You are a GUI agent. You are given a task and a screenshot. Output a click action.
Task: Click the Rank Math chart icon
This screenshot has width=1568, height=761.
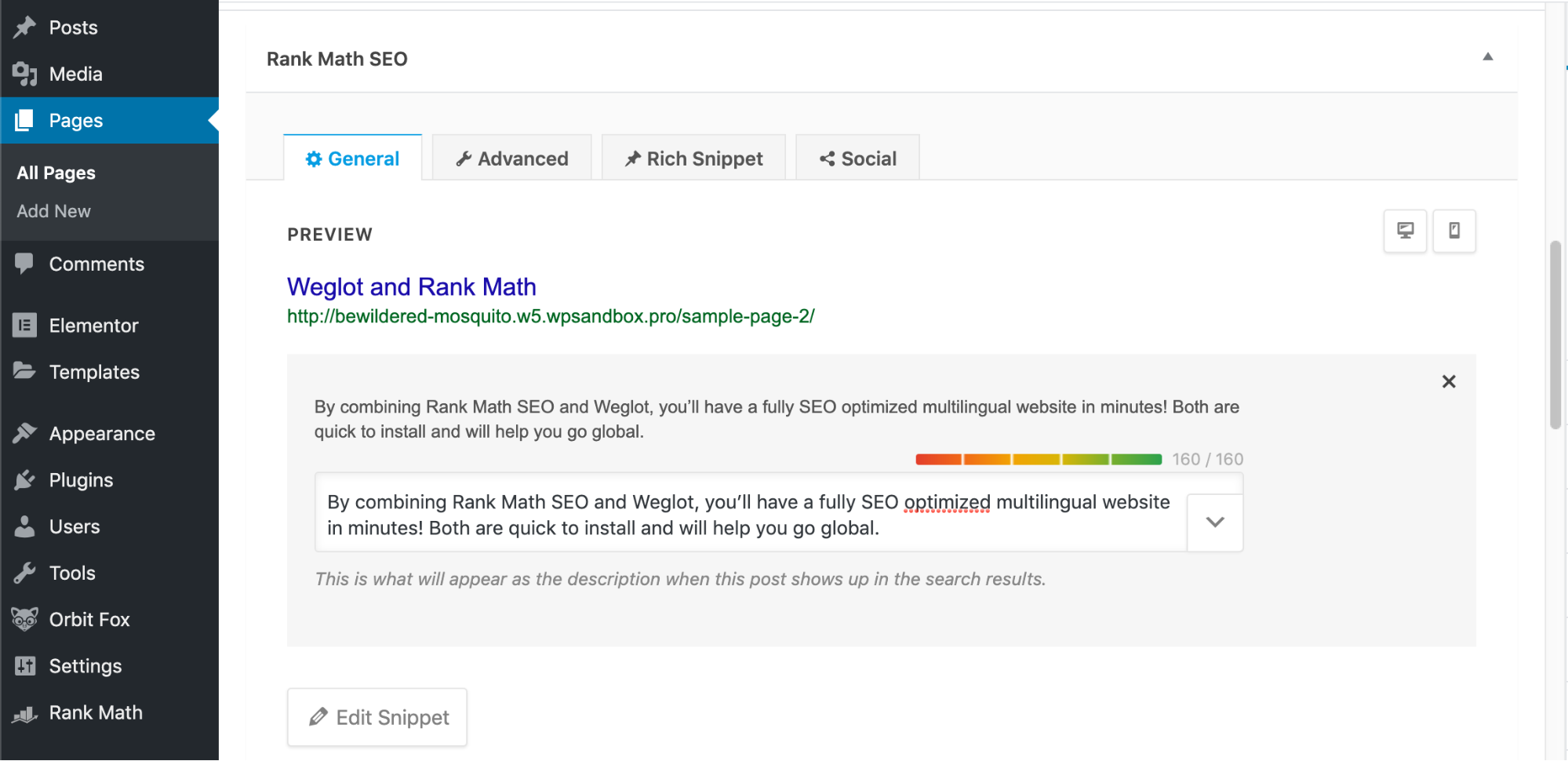24,713
